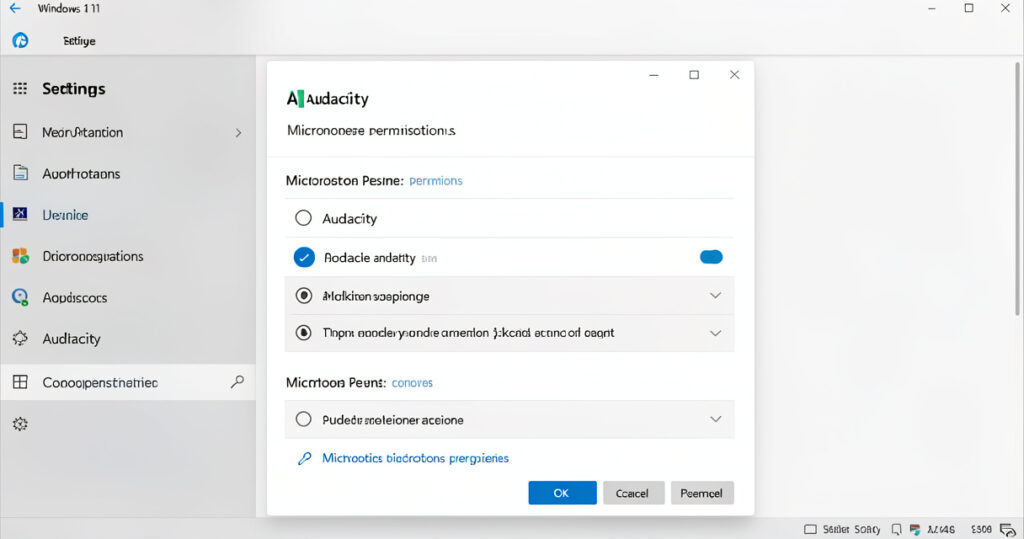Click the document icon next to Auothrotaons
This screenshot has width=1024, height=539.
tap(20, 173)
